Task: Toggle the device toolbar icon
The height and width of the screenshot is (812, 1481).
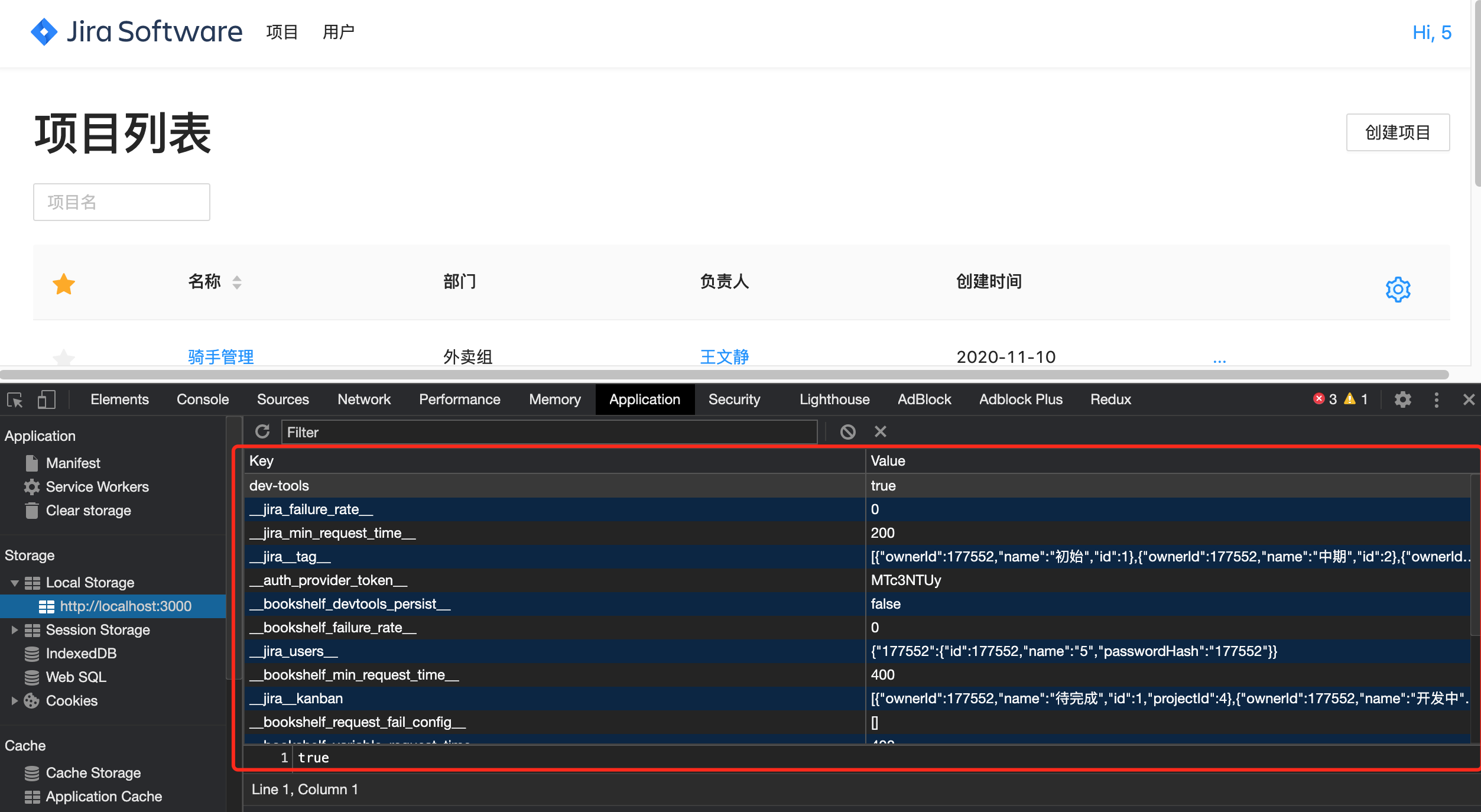Action: pos(47,399)
